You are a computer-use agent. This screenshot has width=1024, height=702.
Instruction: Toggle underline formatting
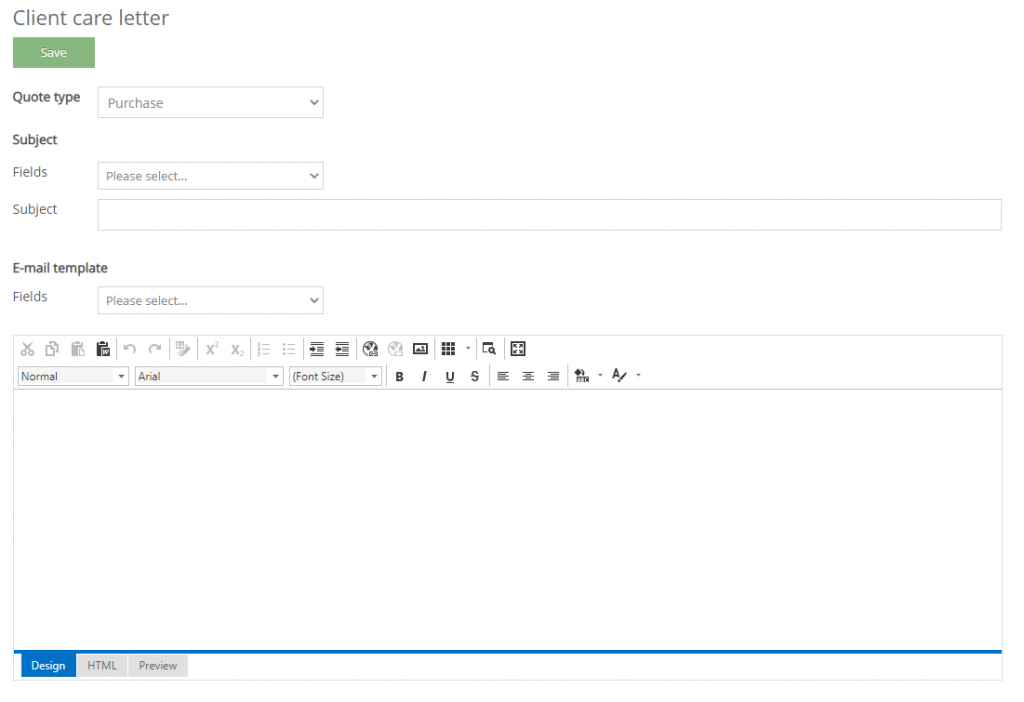pyautogui.click(x=450, y=376)
